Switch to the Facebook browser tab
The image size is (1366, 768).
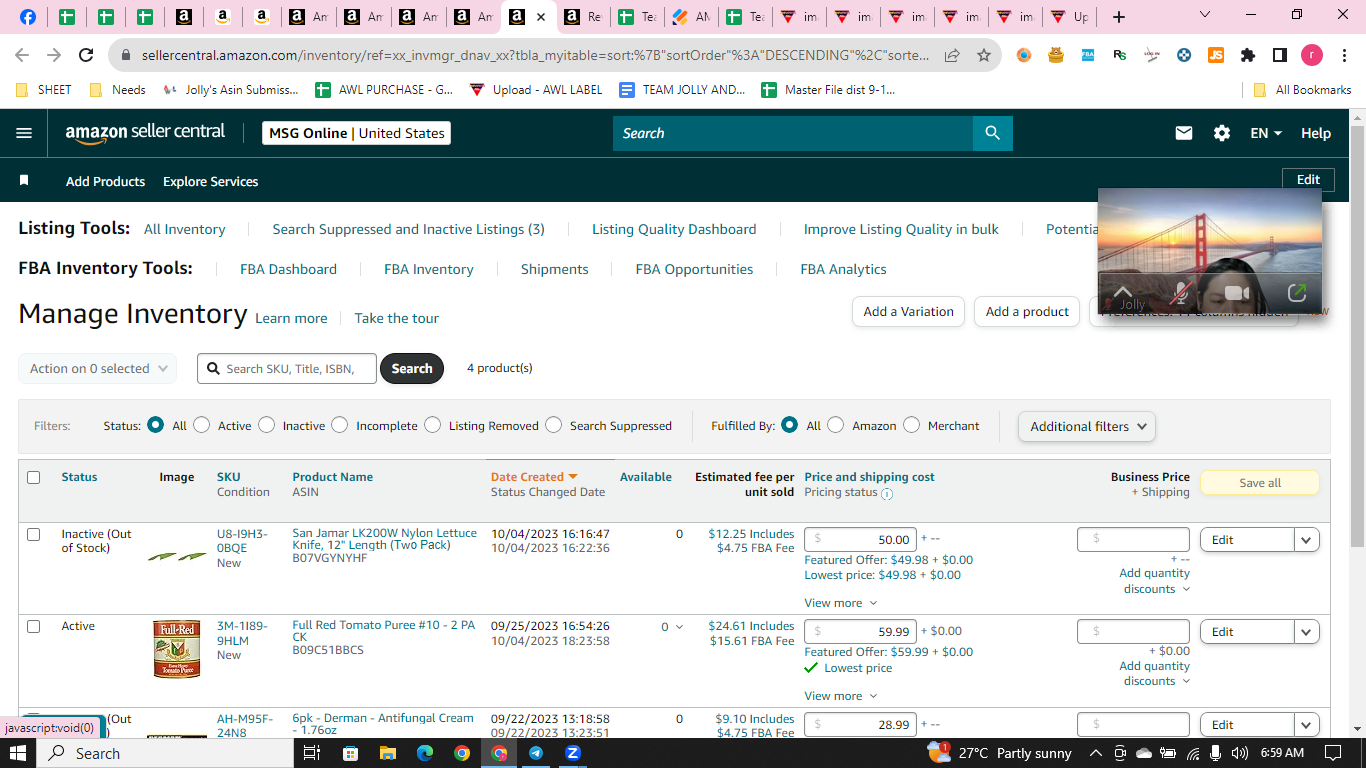click(28, 17)
